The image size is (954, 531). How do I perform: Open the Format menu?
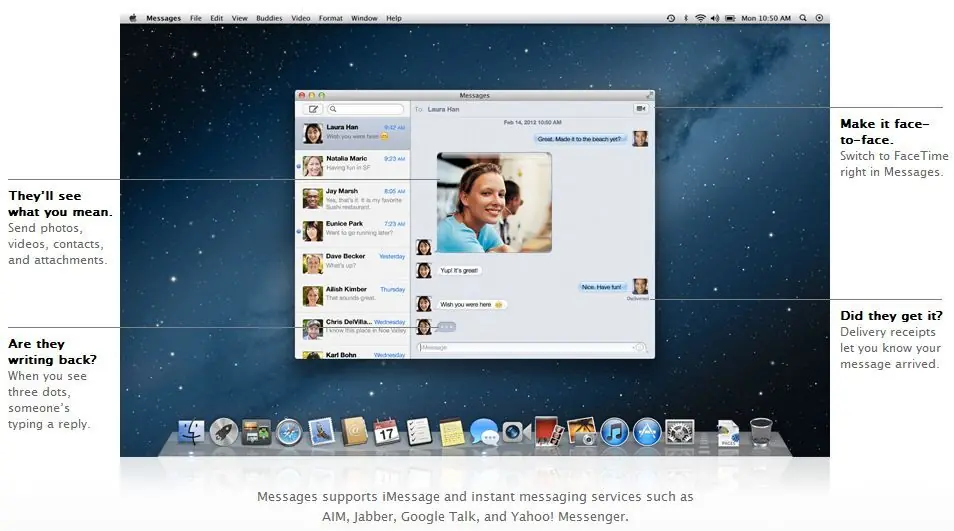pos(330,18)
